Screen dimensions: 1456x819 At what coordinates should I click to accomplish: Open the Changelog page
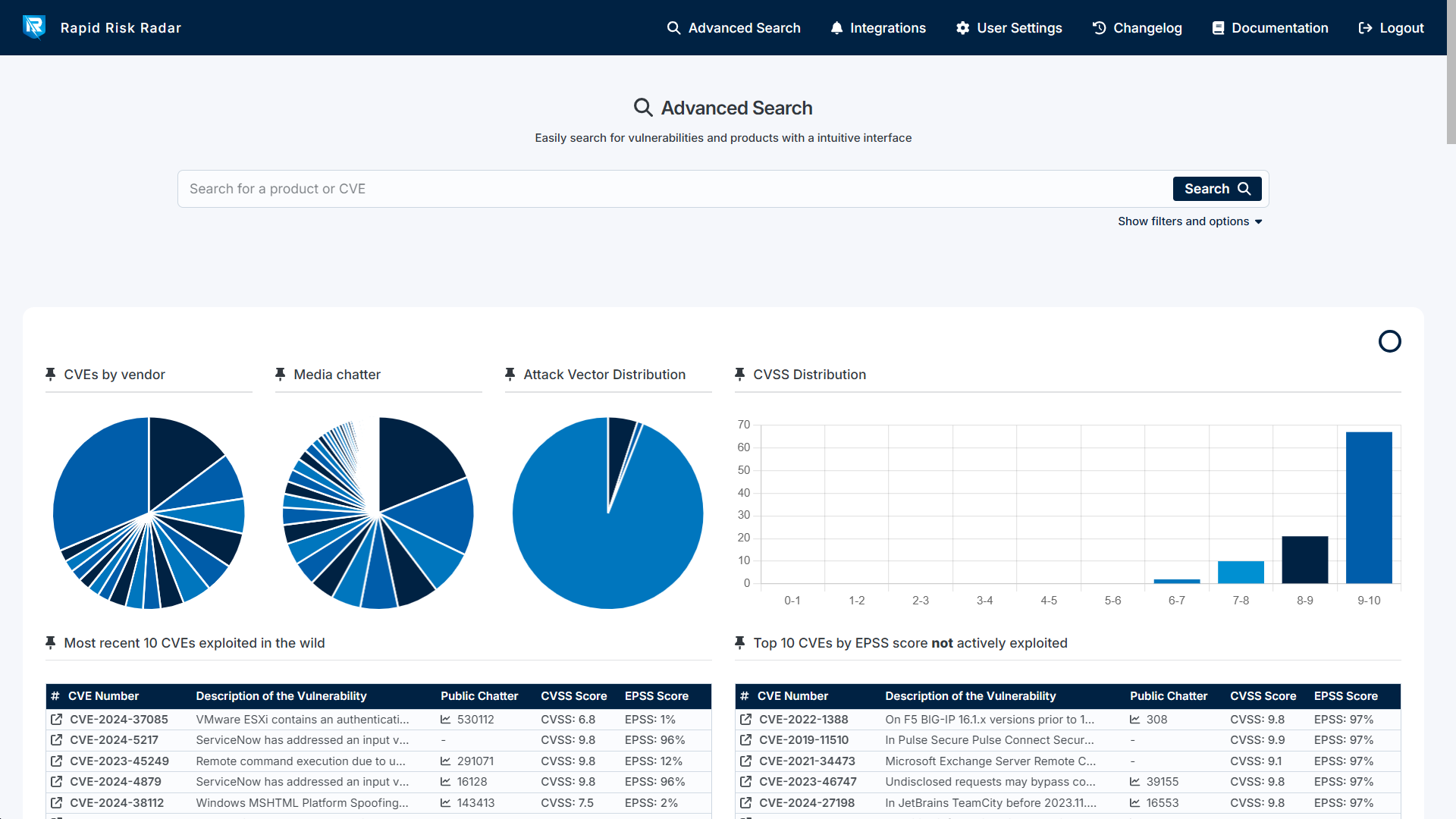pyautogui.click(x=1137, y=28)
